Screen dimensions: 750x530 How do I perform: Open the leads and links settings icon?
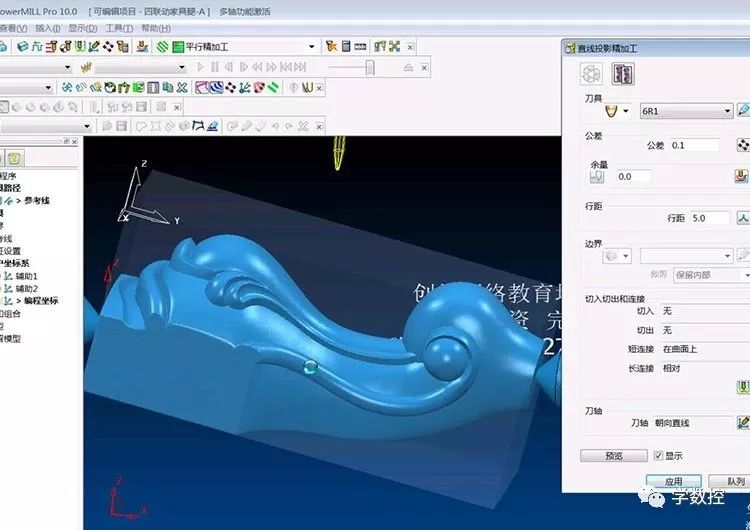coord(743,387)
